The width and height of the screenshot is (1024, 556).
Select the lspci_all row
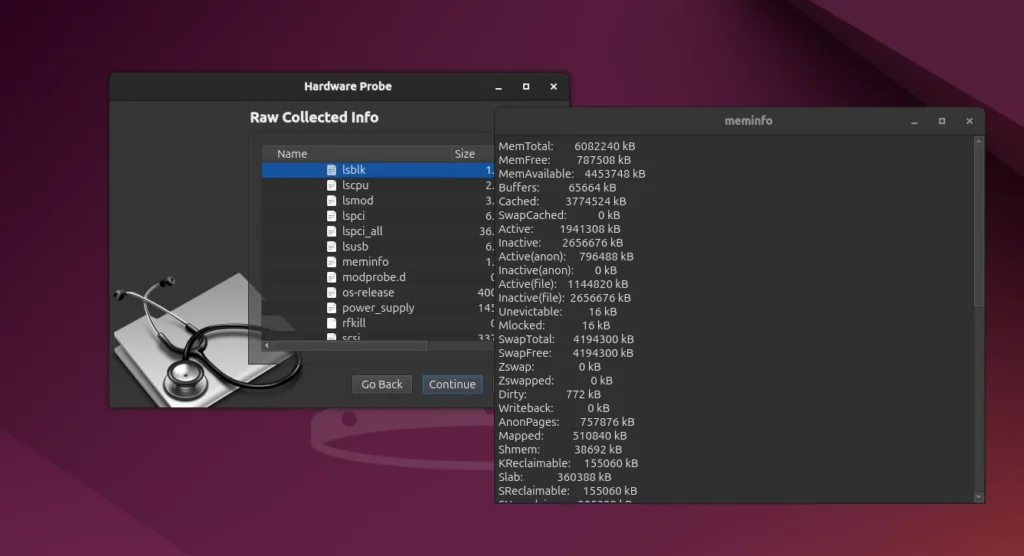point(362,231)
